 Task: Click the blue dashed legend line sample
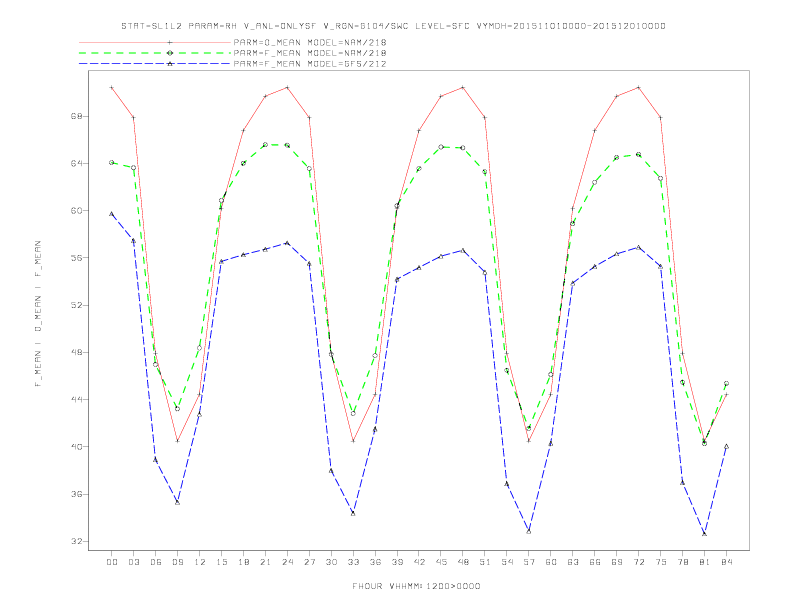pyautogui.click(x=155, y=64)
